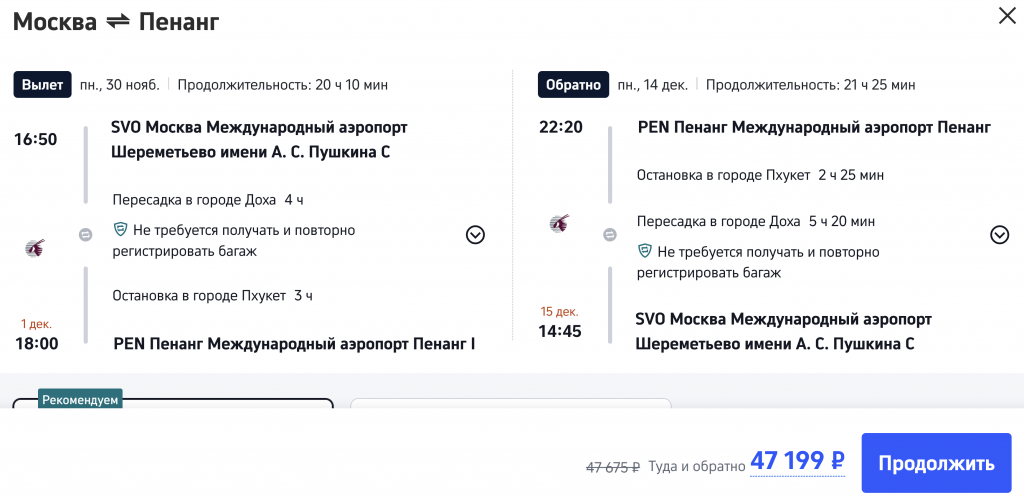Select the second fare option card
Screen dimensions: 1024x497
coord(510,404)
